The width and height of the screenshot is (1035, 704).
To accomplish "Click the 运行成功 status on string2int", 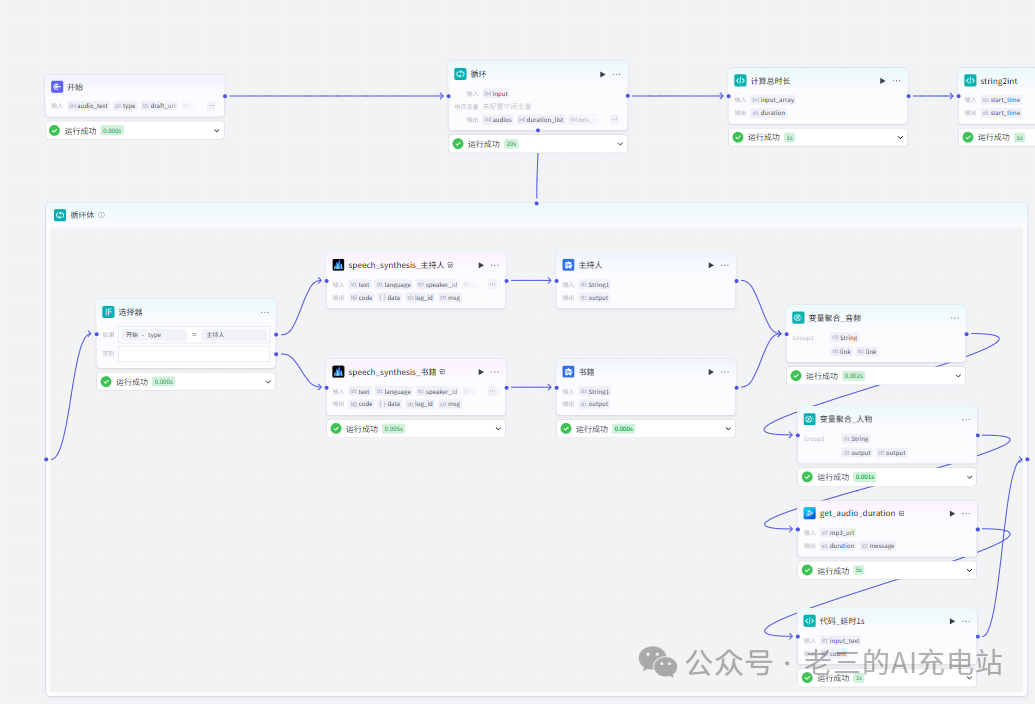I will [x=993, y=137].
